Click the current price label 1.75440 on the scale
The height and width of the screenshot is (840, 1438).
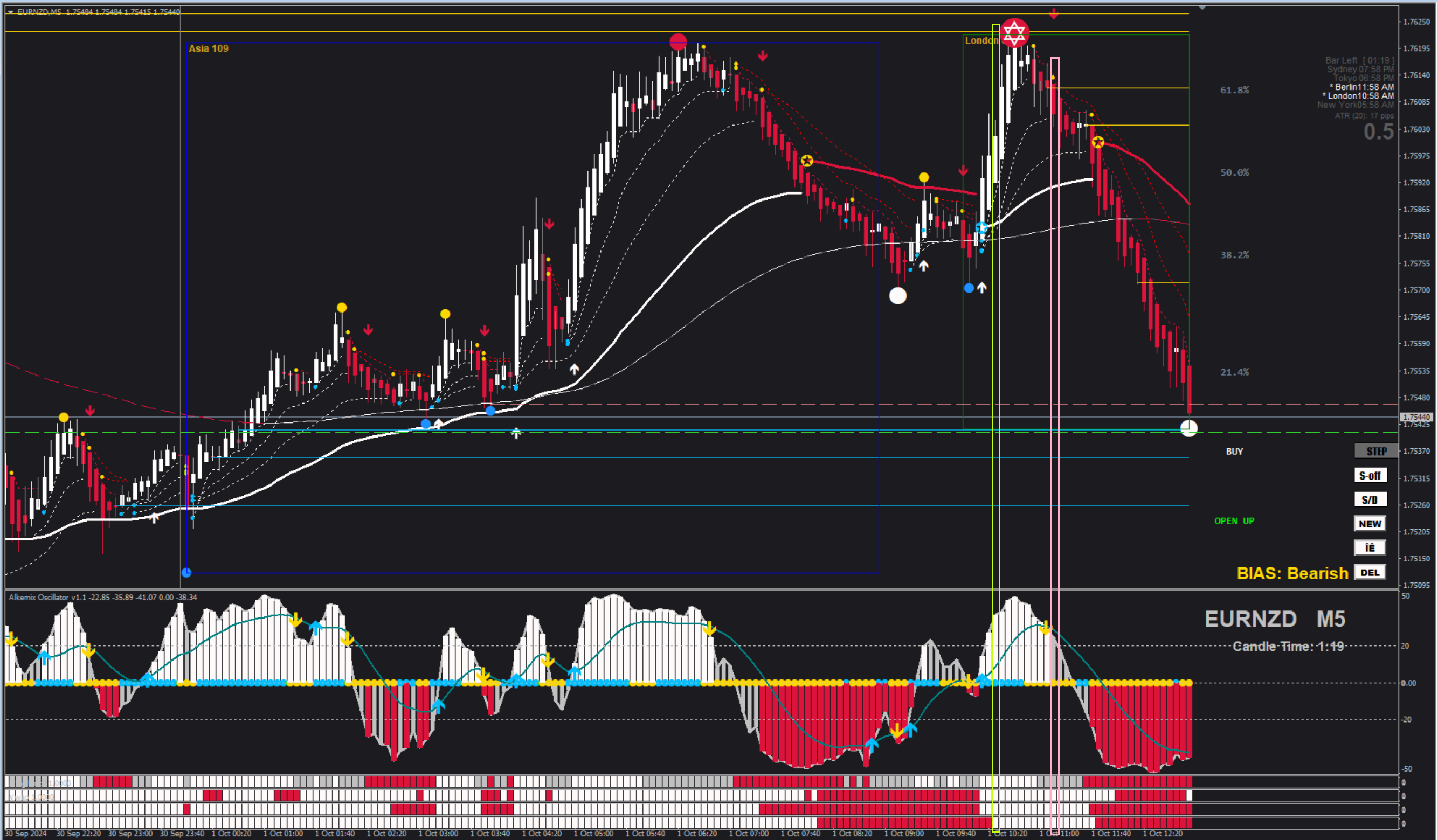coord(1416,417)
